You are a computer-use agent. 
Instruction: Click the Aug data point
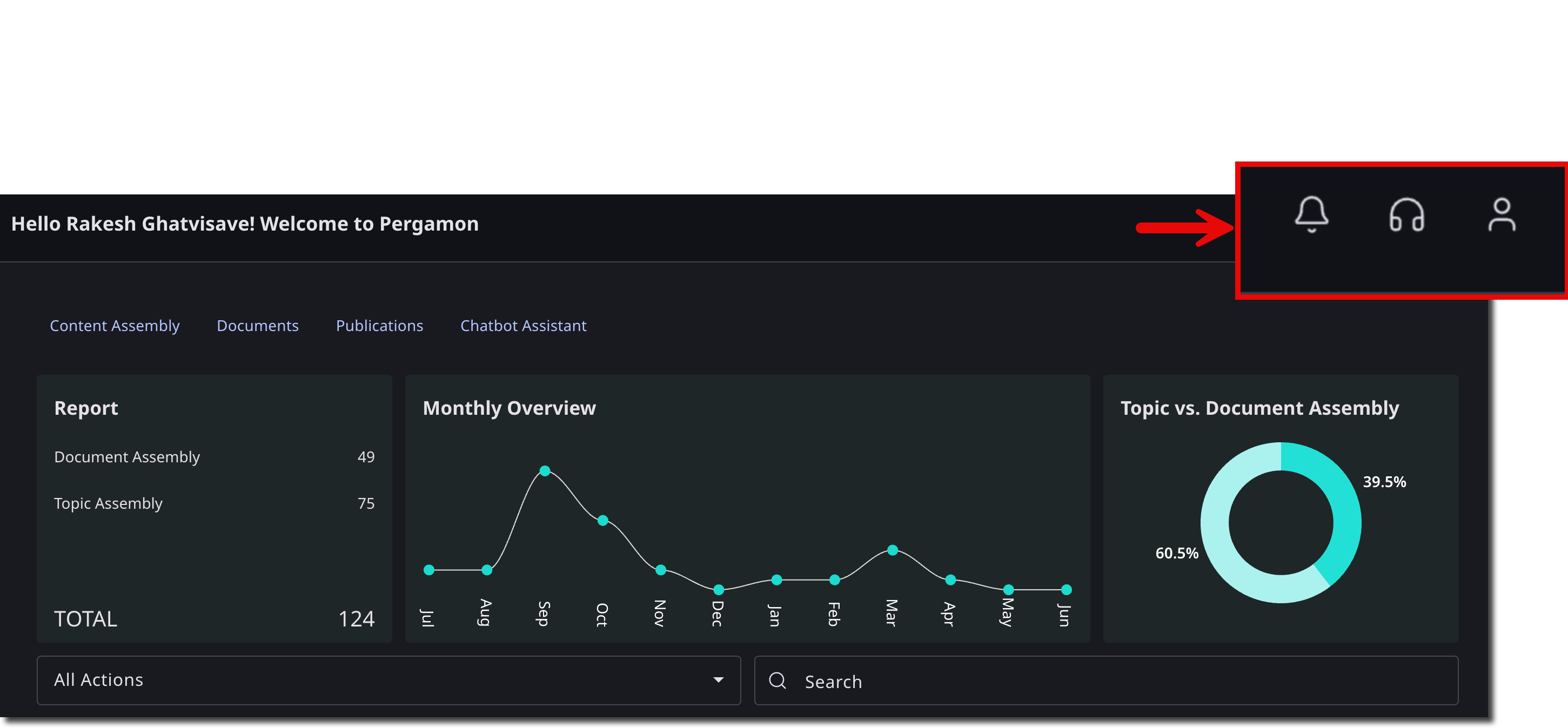coord(487,570)
